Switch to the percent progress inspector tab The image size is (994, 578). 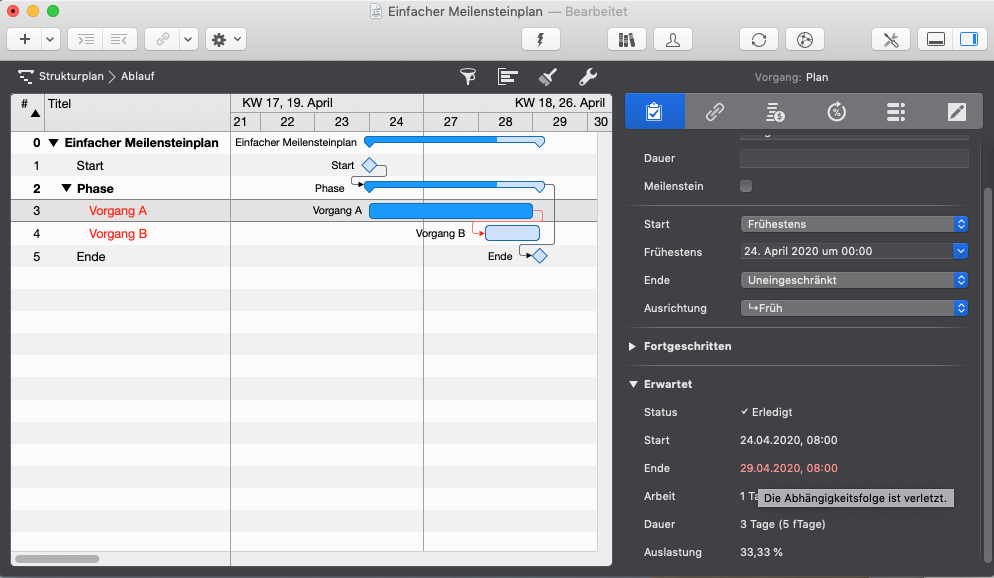point(836,111)
